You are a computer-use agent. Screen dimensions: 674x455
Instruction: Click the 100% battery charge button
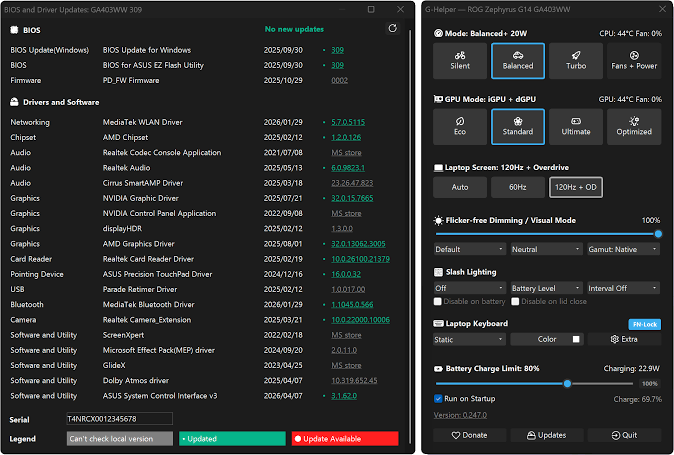pyautogui.click(x=649, y=383)
